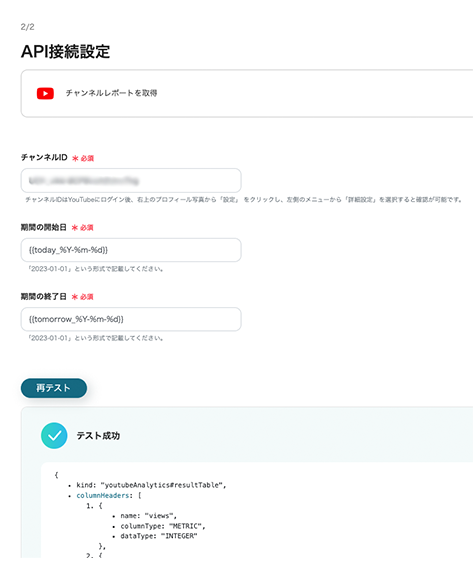
Task: Click the 期間の開始日 field label
Action: coord(43,227)
